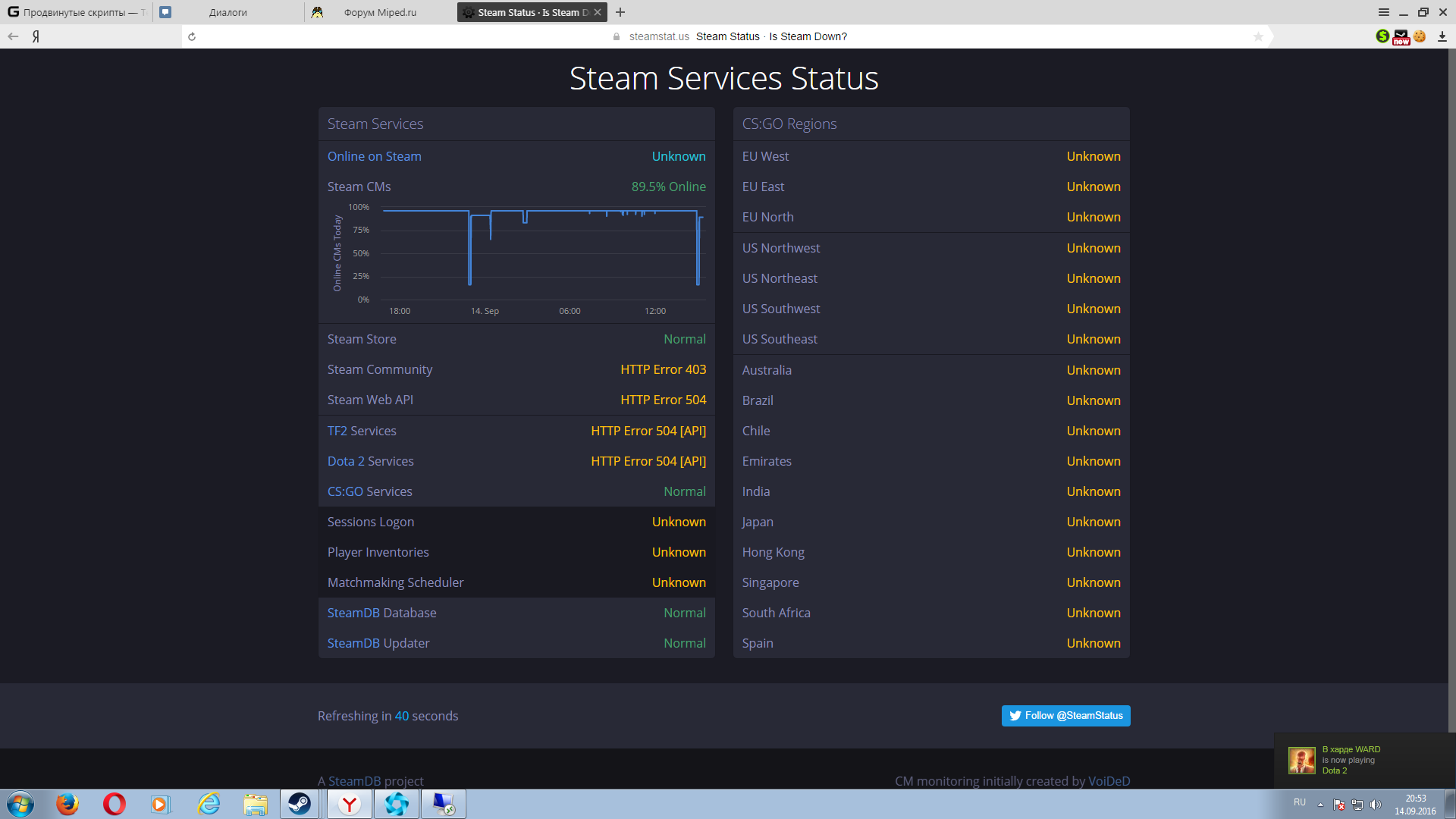This screenshot has width=1456, height=819.
Task: Click the 'South Africa' region label
Action: pos(776,613)
